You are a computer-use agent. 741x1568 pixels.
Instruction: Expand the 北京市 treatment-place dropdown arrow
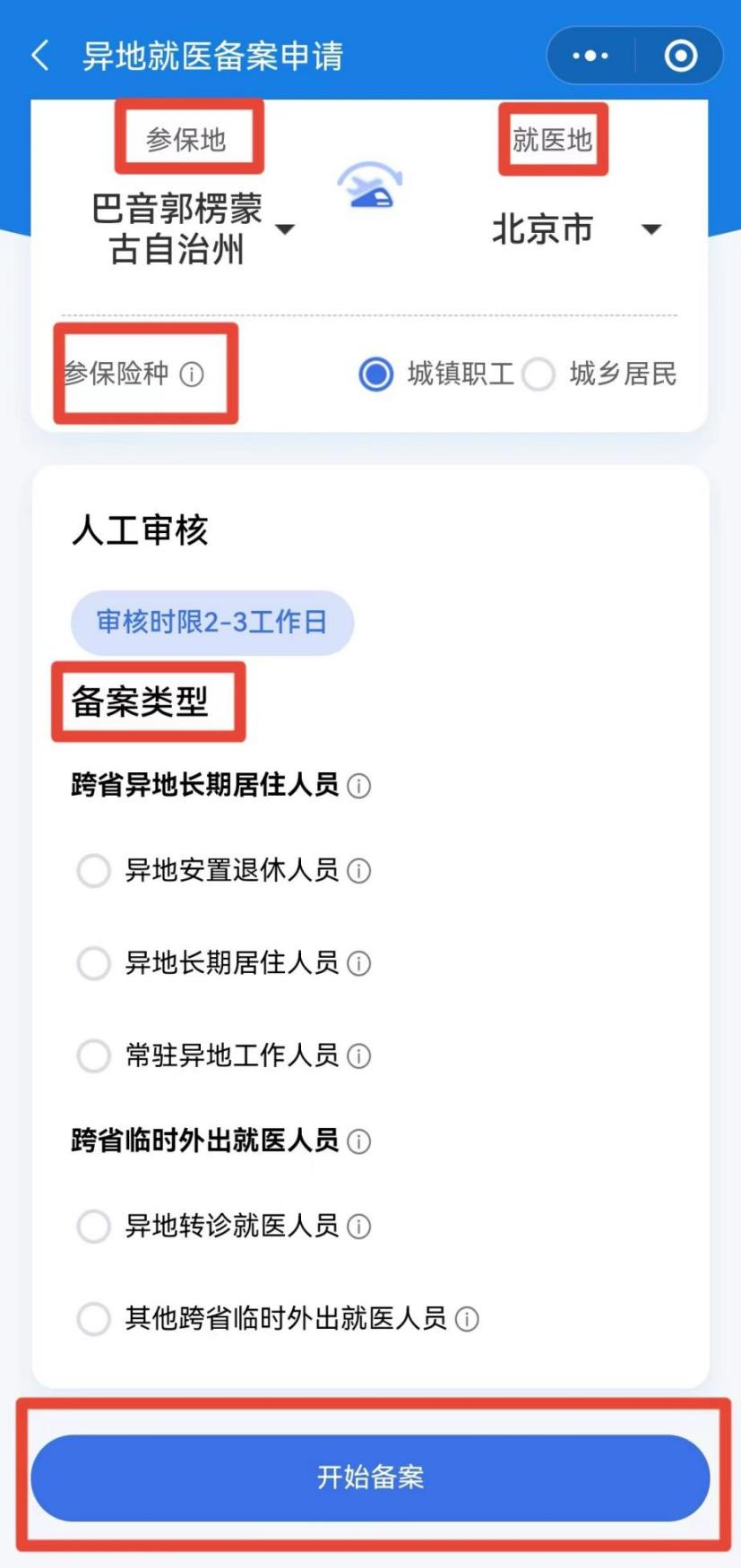click(x=651, y=229)
